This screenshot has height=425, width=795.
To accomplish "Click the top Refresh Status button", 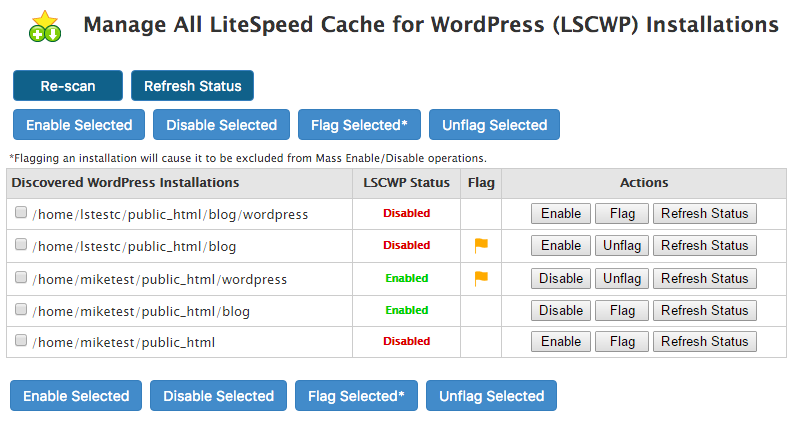I will click(192, 86).
